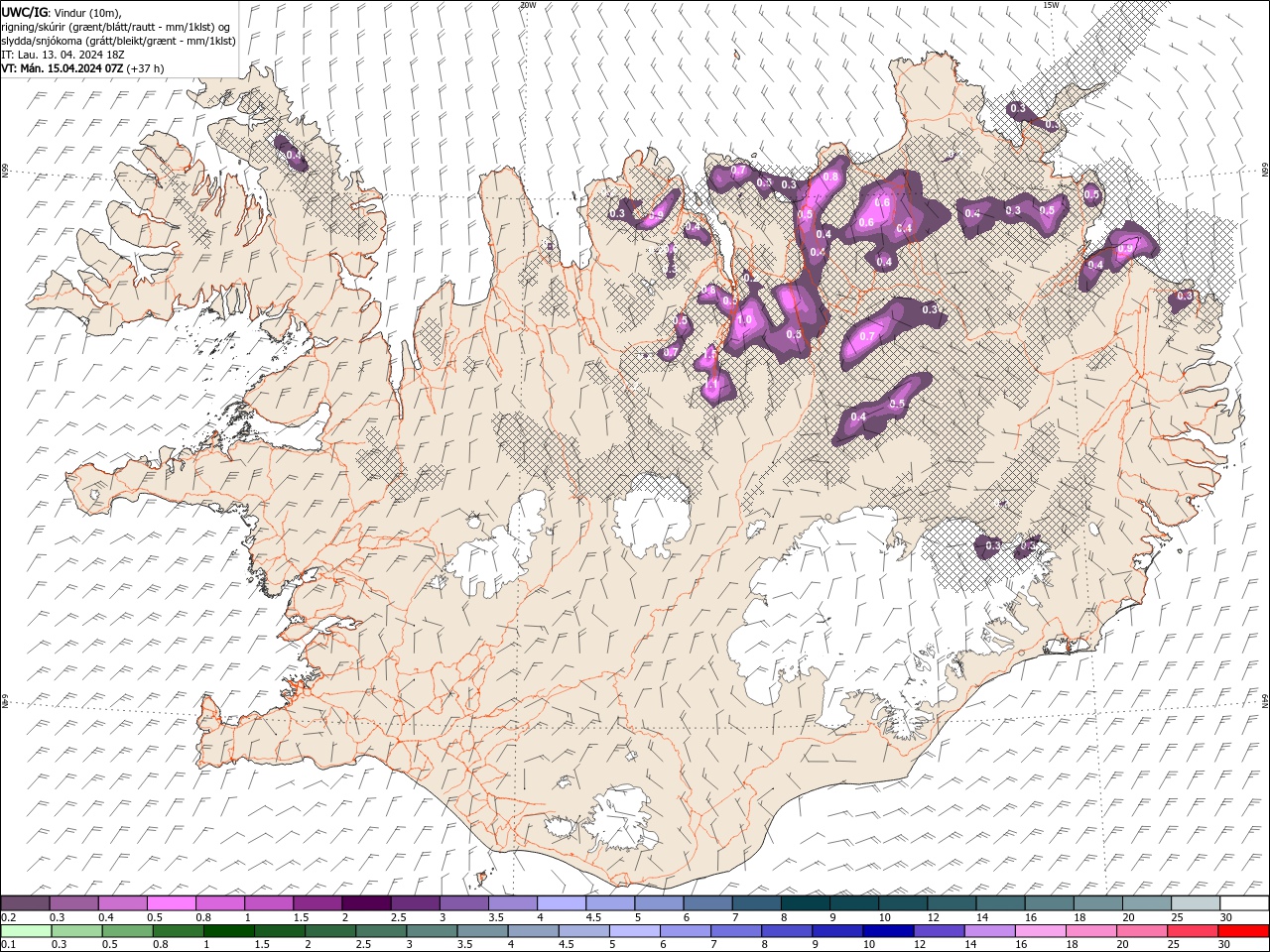The width and height of the screenshot is (1270, 952).
Task: Click the upper scale swatch starting at 0.3
Action: coord(73,903)
